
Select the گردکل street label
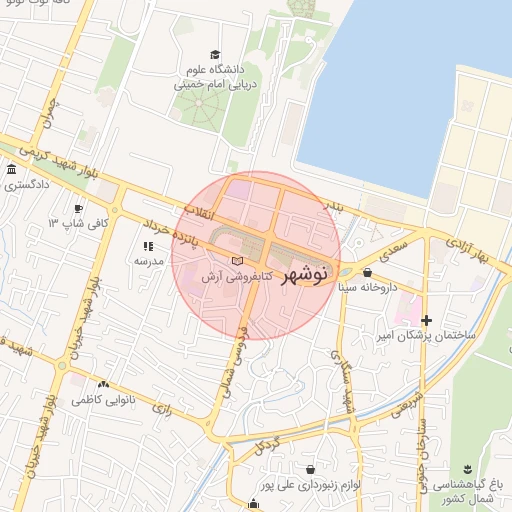click(x=268, y=446)
